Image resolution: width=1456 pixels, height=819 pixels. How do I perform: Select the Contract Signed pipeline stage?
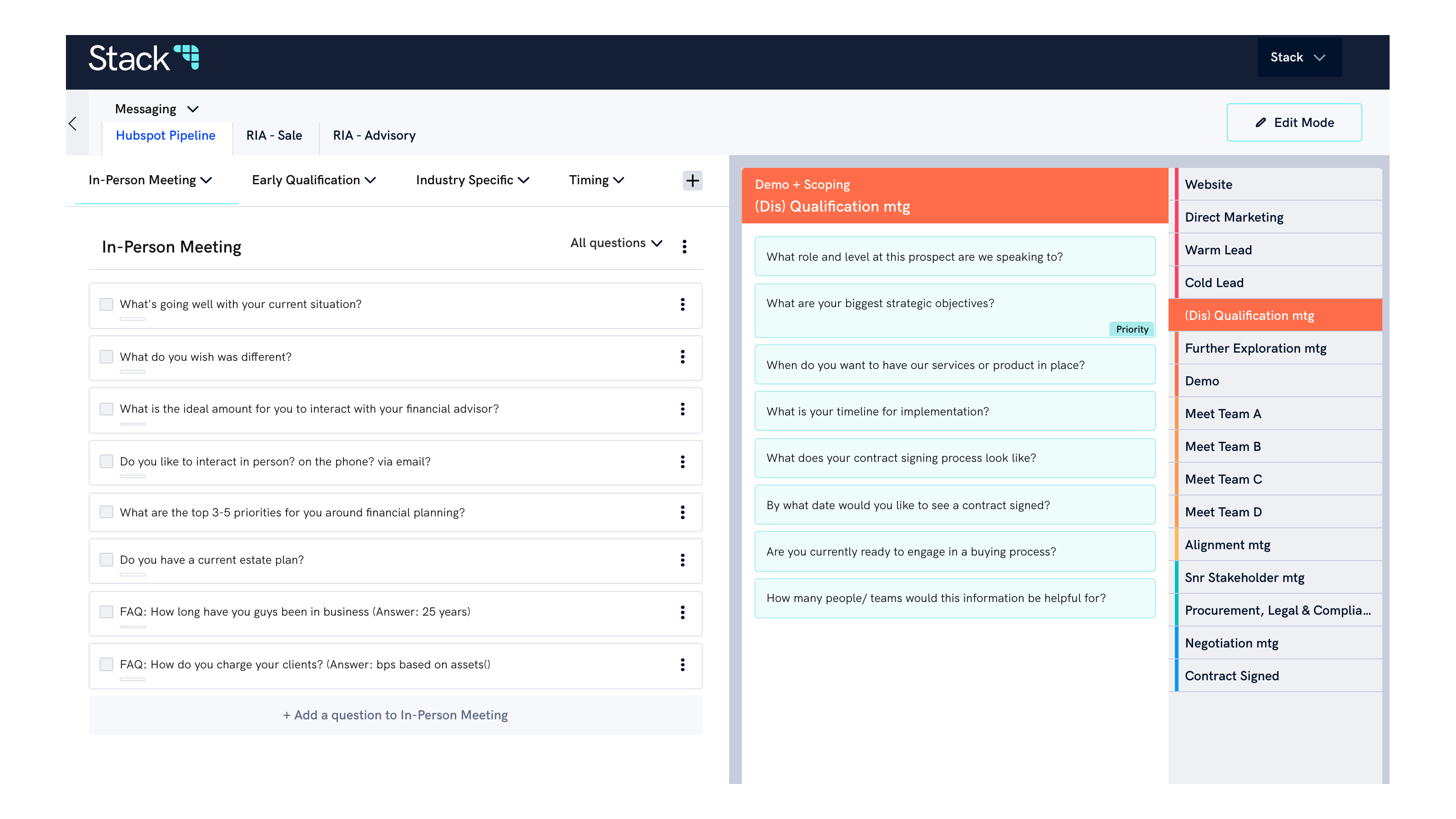(x=1232, y=675)
